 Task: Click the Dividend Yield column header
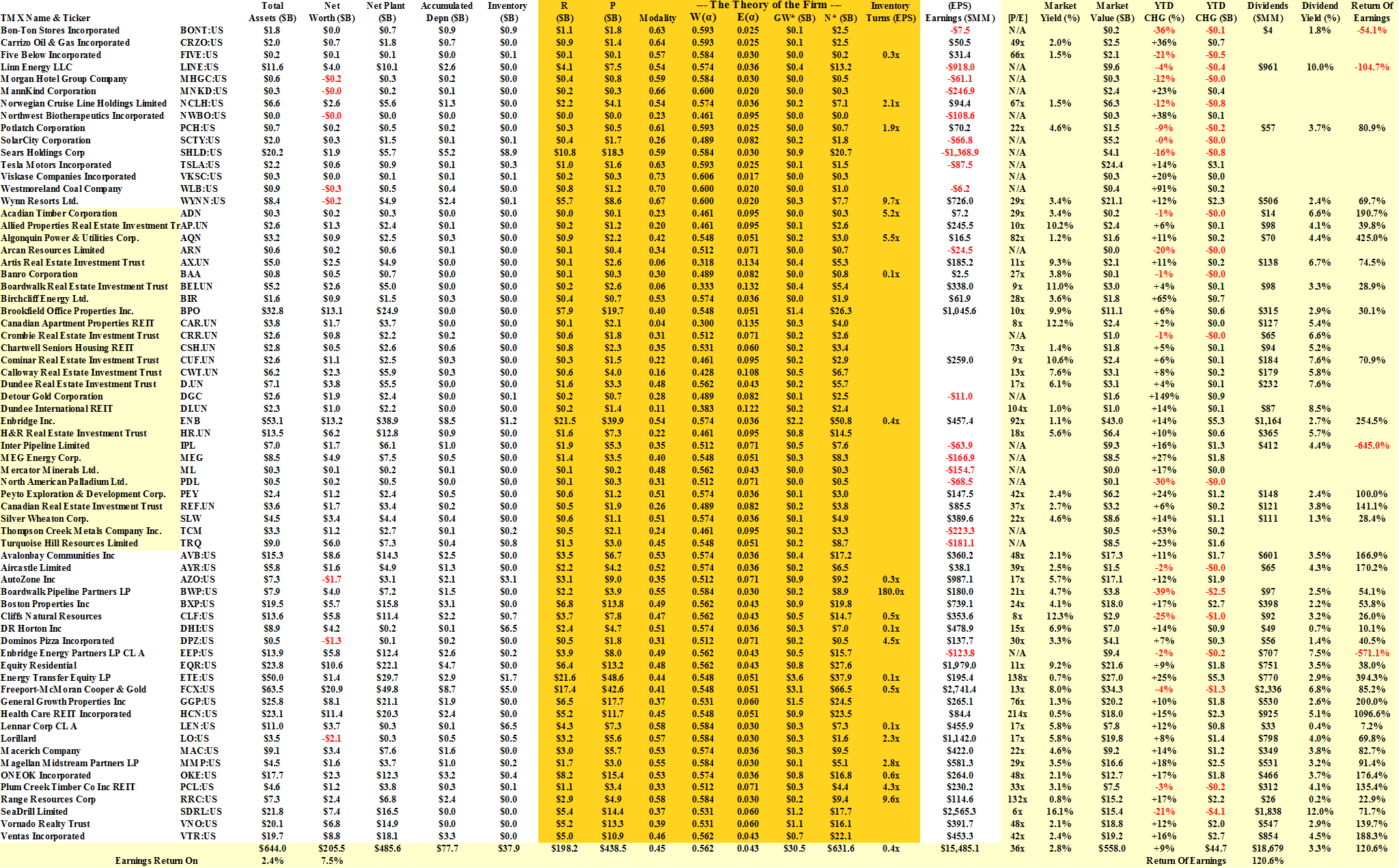(x=1320, y=12)
